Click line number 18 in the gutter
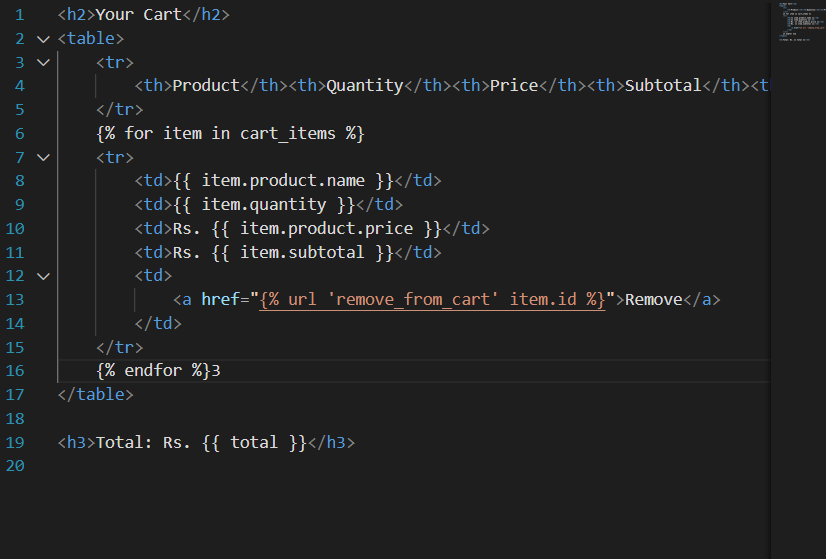Image resolution: width=826 pixels, height=559 pixels. coord(15,418)
